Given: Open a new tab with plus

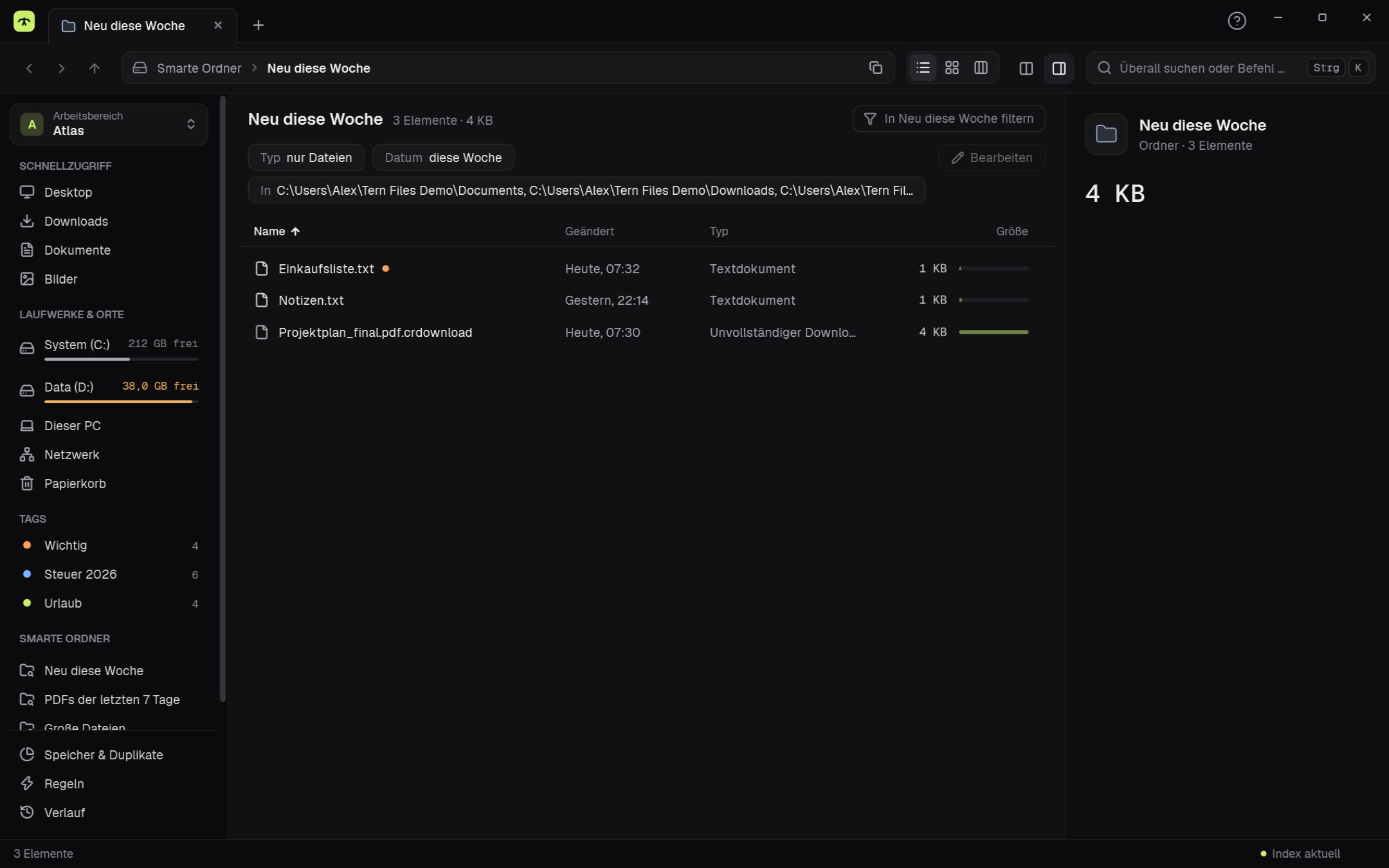Looking at the screenshot, I should (x=259, y=25).
